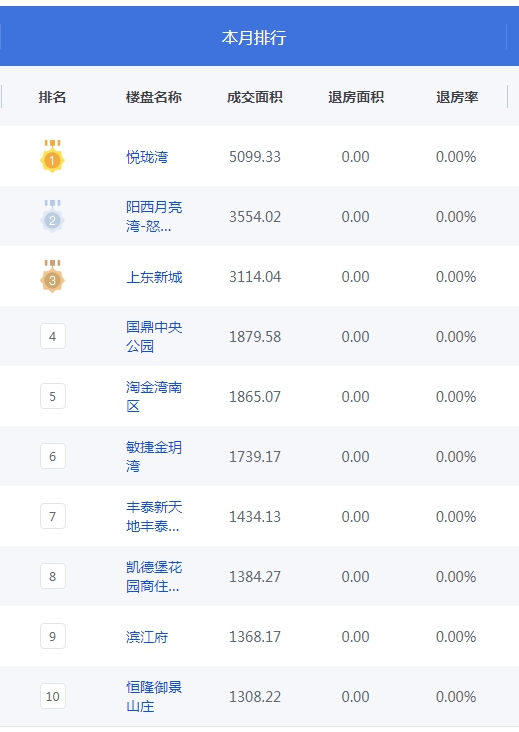
Task: Open the 淘金湾南区 property link
Action: [154, 397]
